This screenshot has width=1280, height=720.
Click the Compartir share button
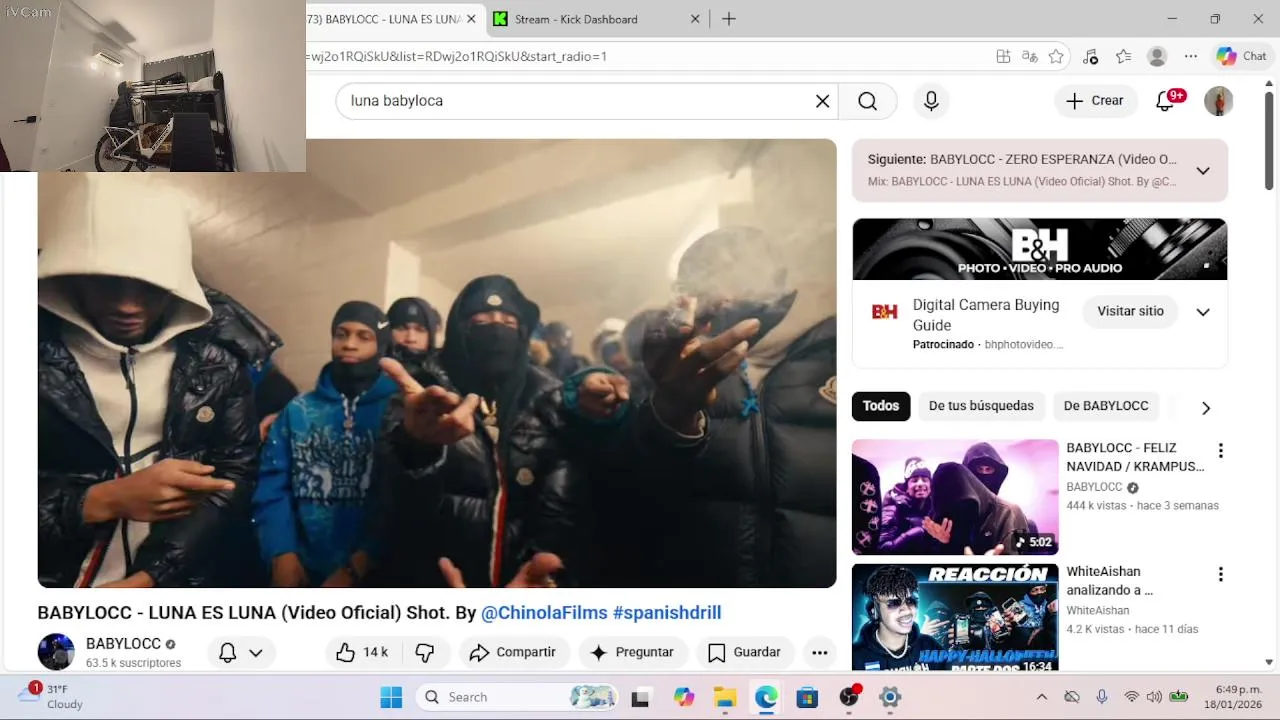tap(513, 652)
